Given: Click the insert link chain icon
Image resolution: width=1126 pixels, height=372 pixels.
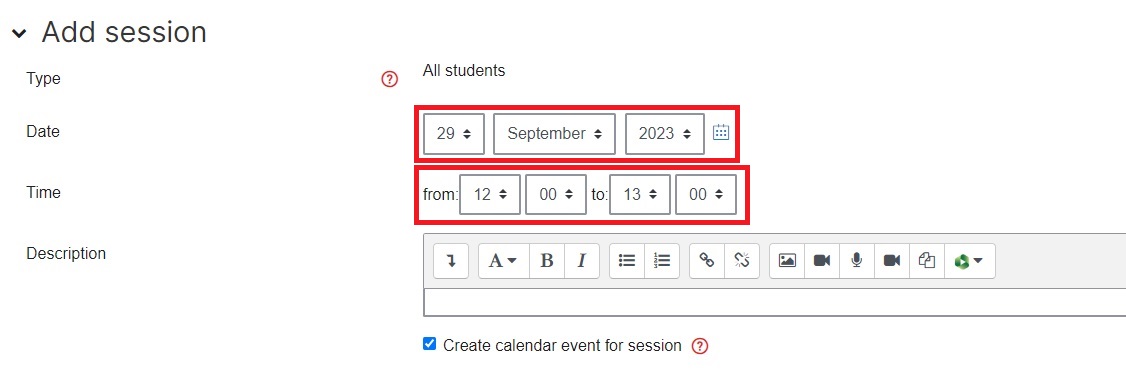Looking at the screenshot, I should 707,261.
